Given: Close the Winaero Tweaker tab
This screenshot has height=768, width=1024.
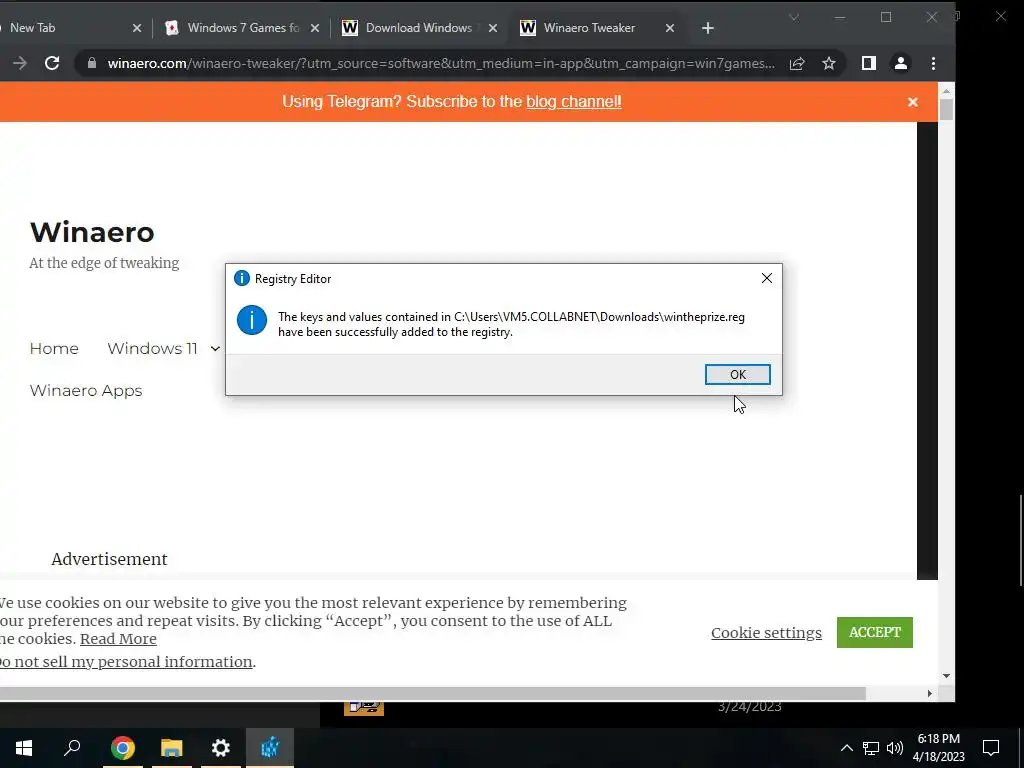Looking at the screenshot, I should pos(669,28).
